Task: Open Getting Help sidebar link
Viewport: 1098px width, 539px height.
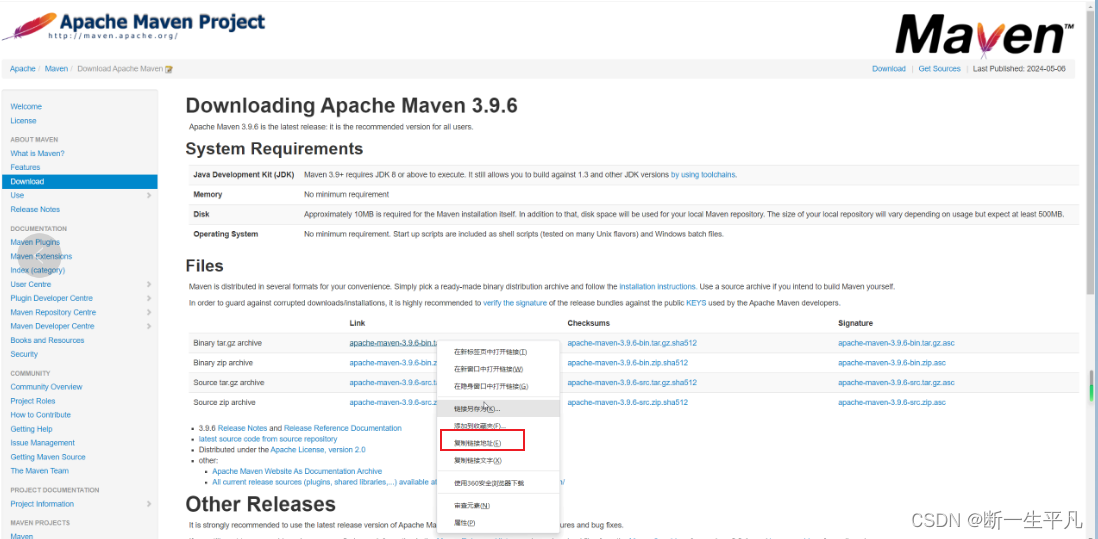Action: (x=32, y=428)
